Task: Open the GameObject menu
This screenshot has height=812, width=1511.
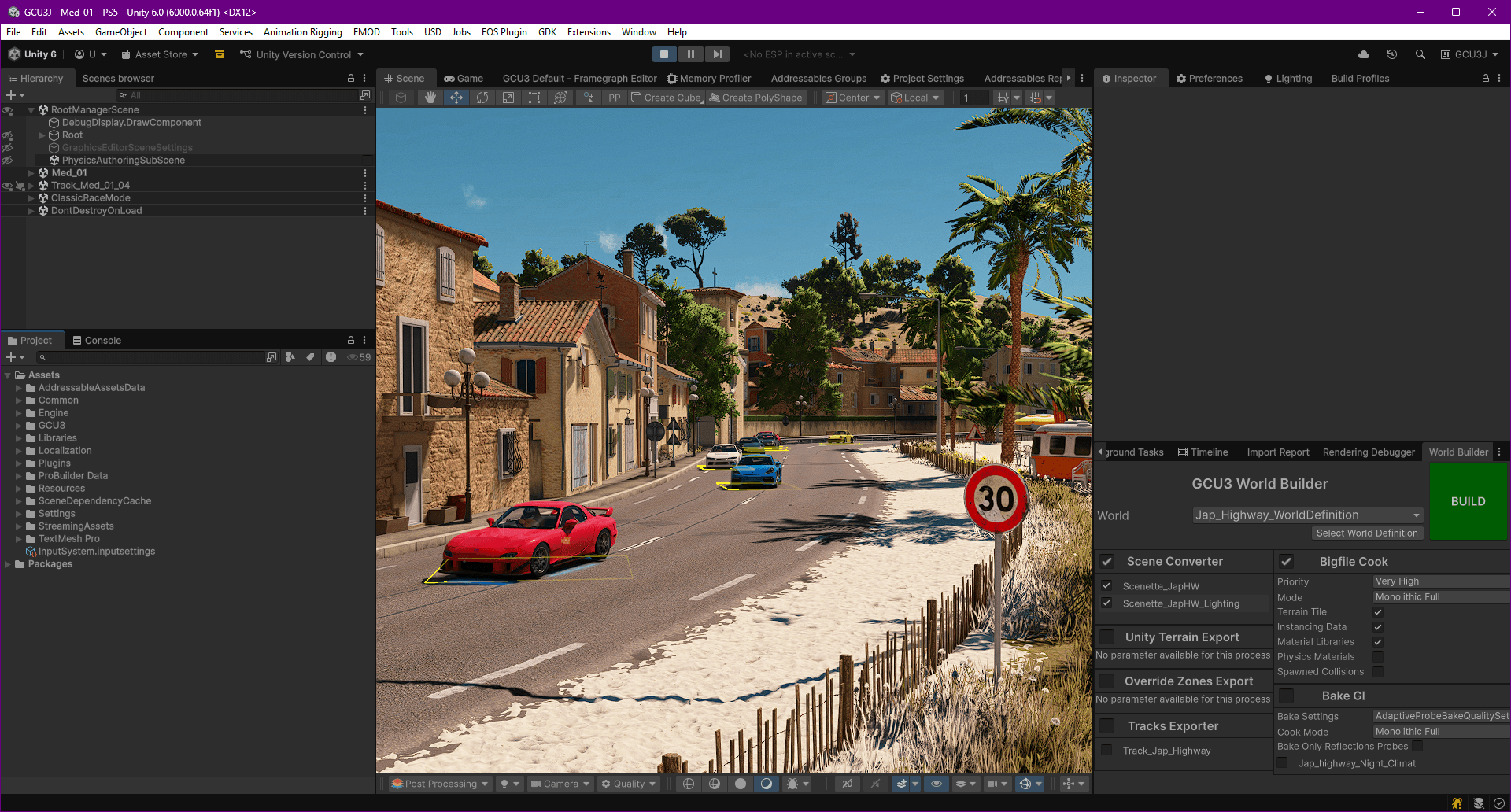Action: point(121,32)
